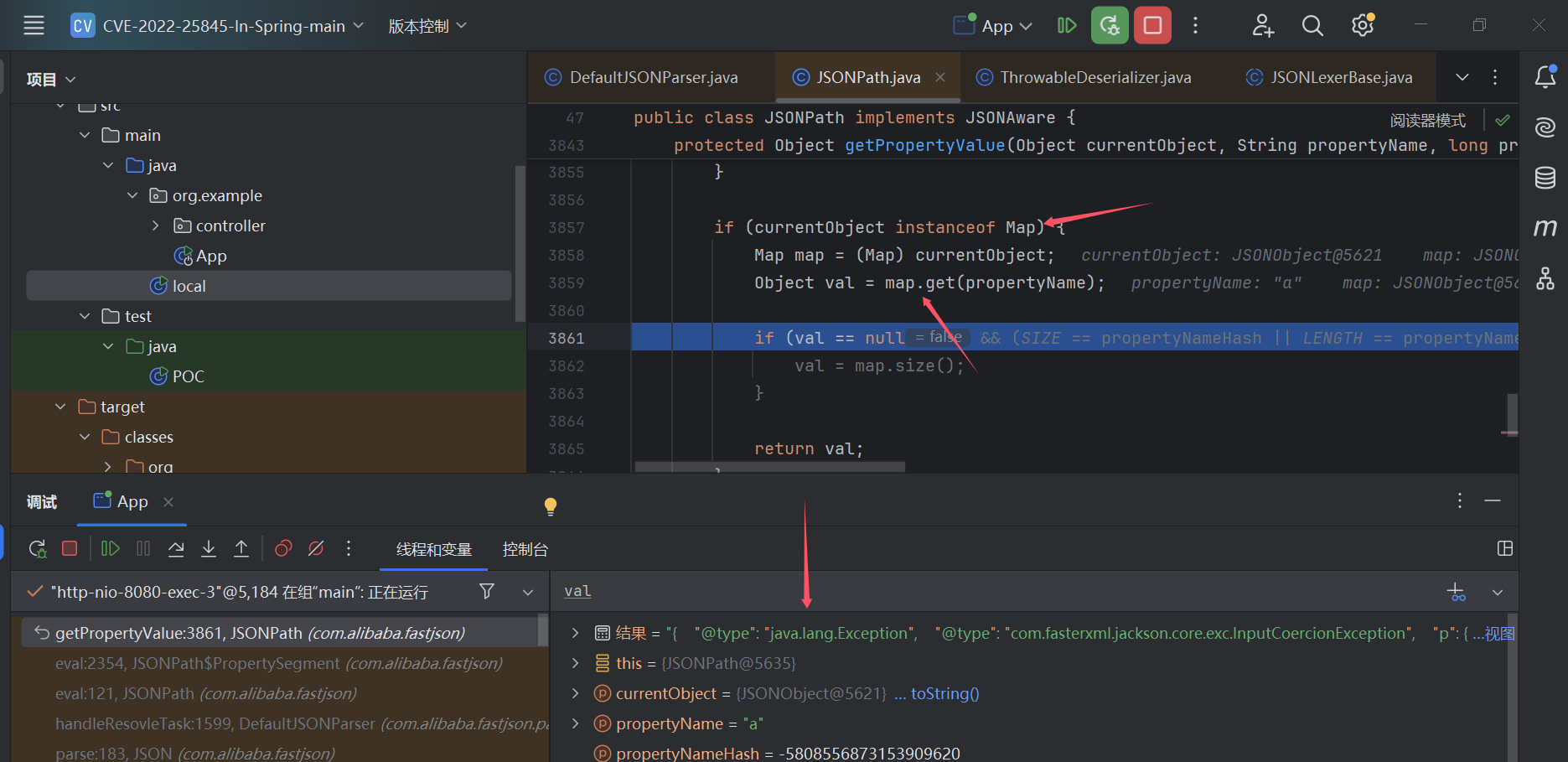Click the green inspection checkmark in the editor
The height and width of the screenshot is (762, 1568).
click(x=1502, y=120)
